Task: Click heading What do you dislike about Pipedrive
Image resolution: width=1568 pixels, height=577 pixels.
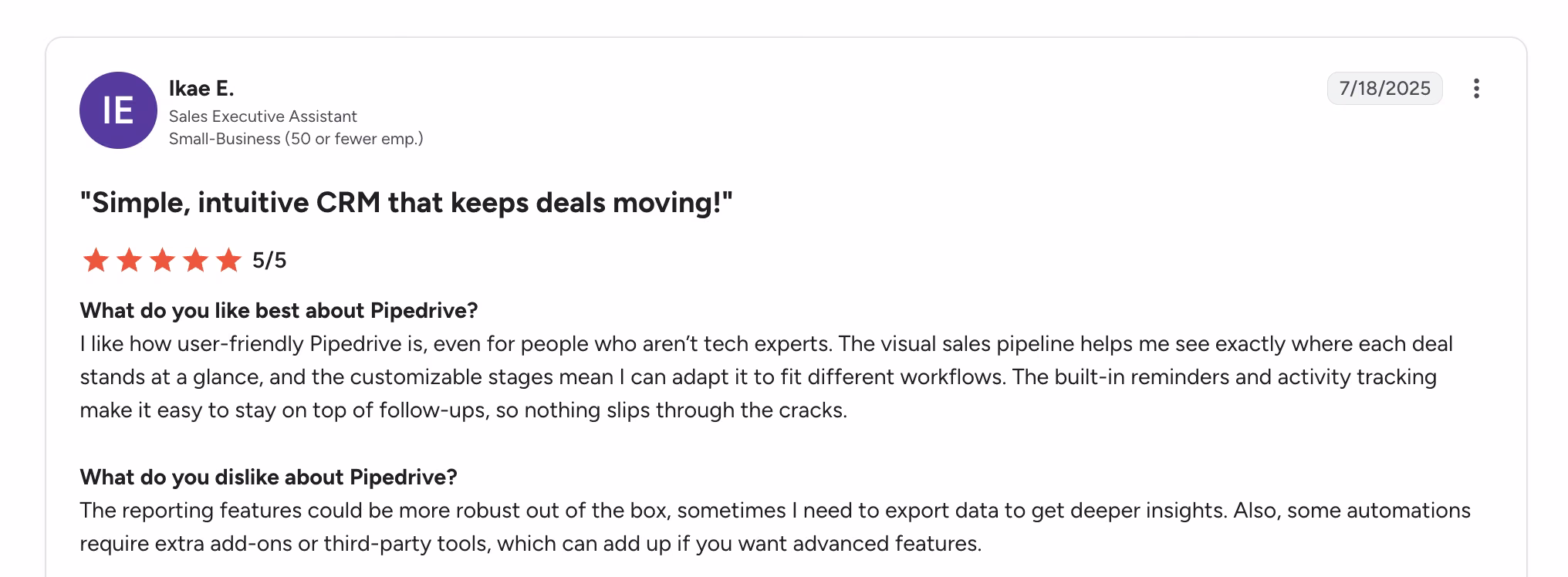Action: pos(269,477)
